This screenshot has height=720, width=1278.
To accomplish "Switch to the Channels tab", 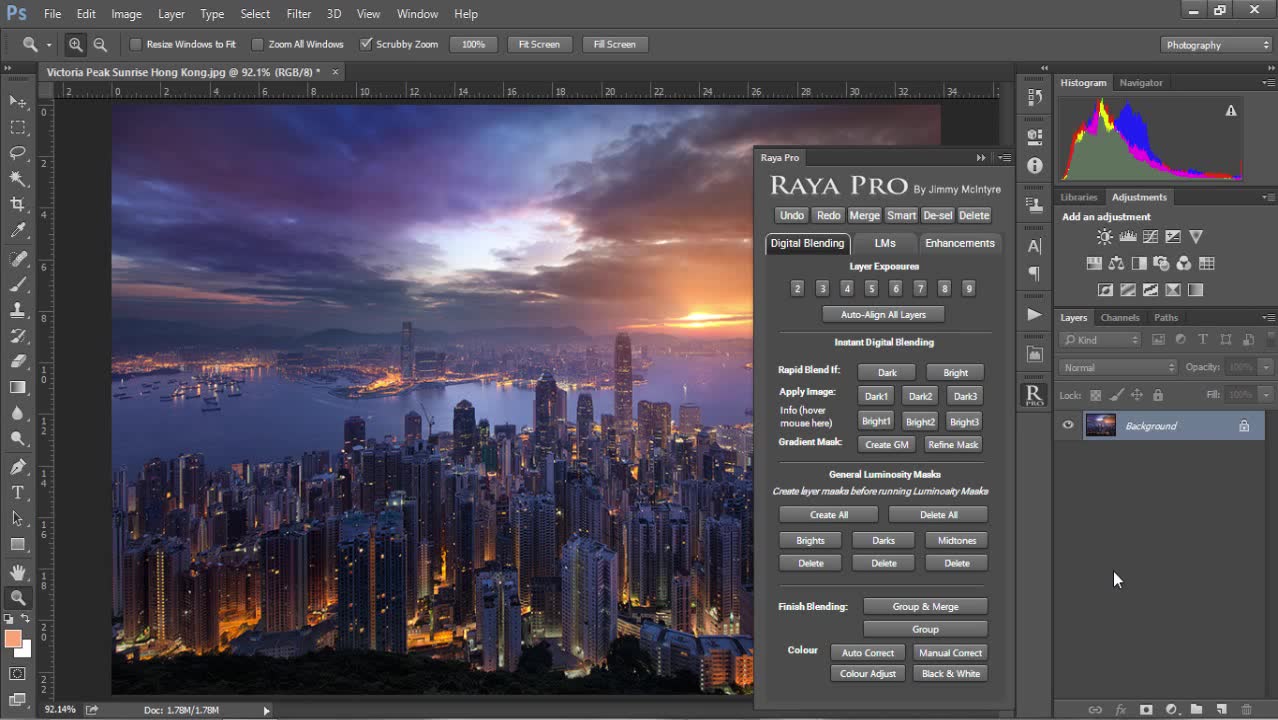I will click(1120, 318).
